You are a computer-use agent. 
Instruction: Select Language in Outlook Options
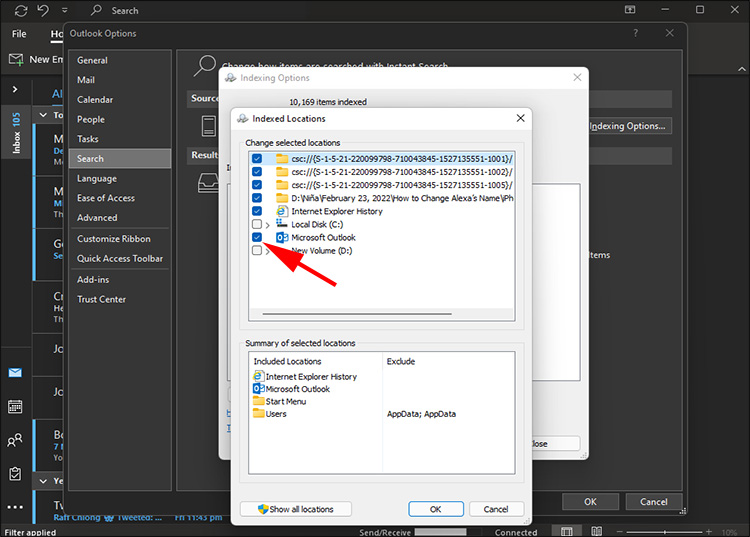pos(120,178)
